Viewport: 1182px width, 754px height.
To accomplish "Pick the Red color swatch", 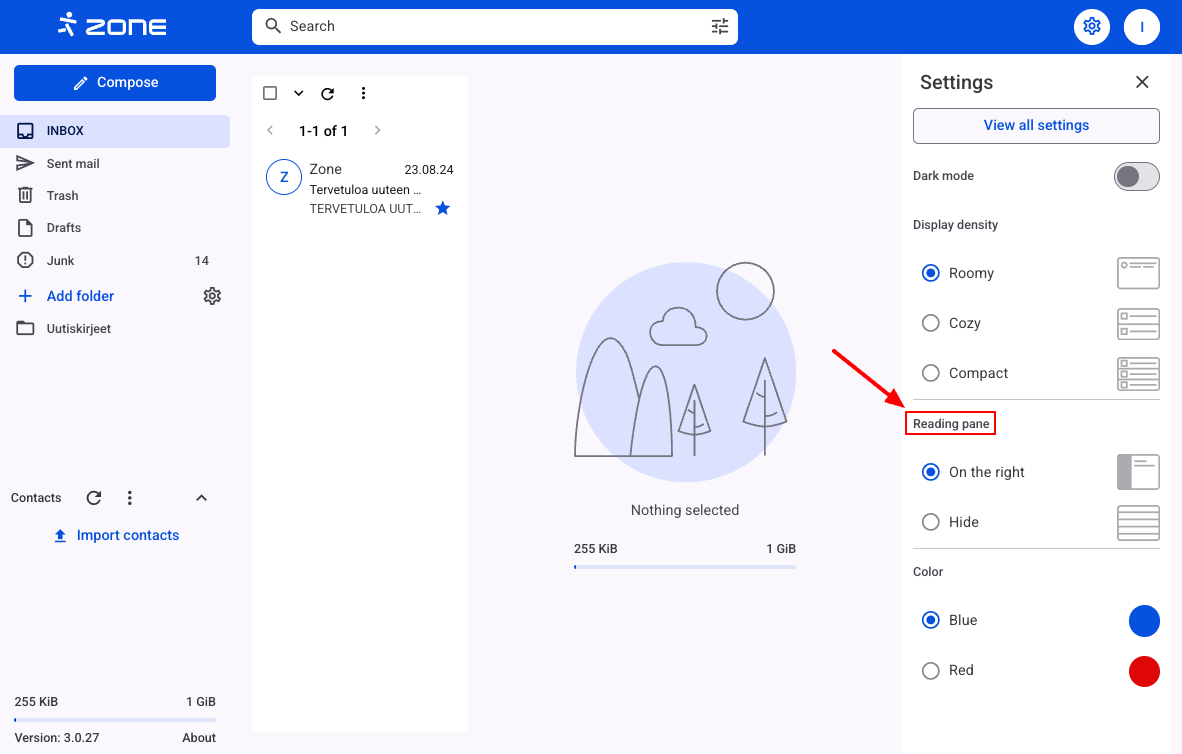I will 1143,671.
